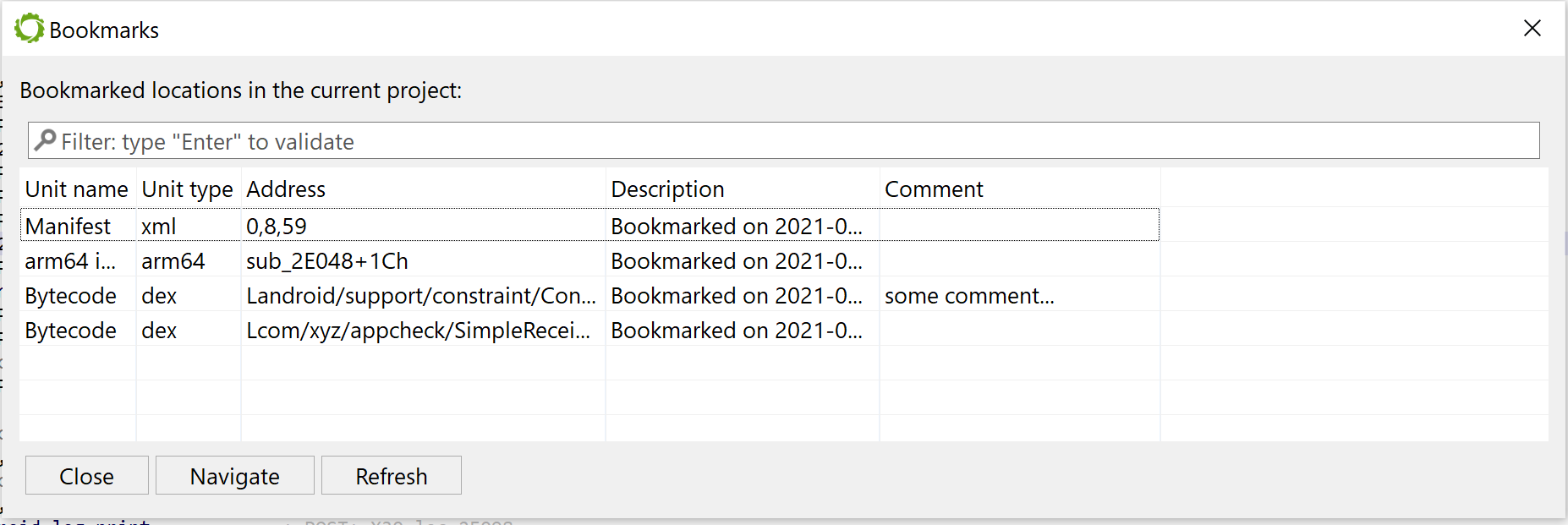Click the magnifier icon in filter box
Screen dimensions: 1568x525
click(45, 140)
